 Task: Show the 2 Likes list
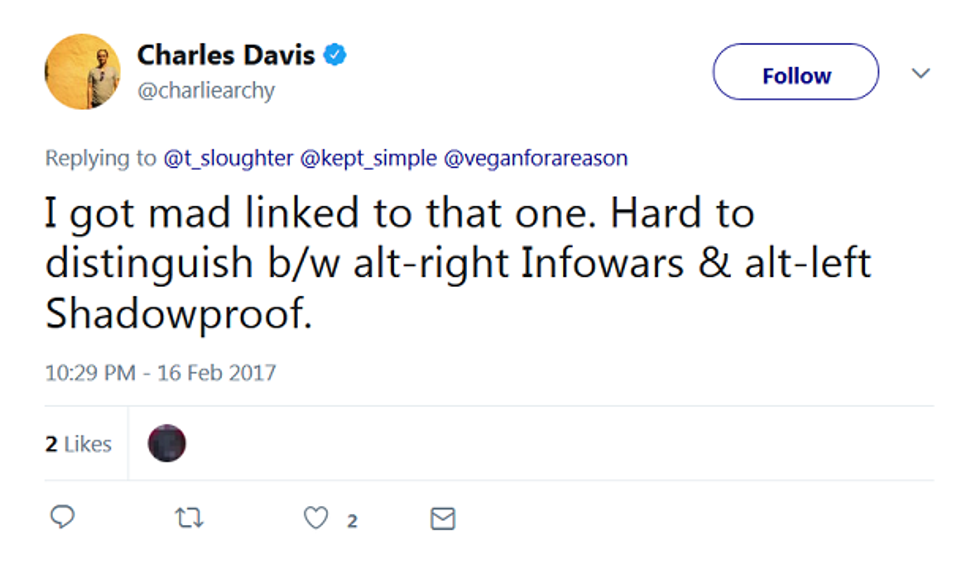(x=78, y=444)
